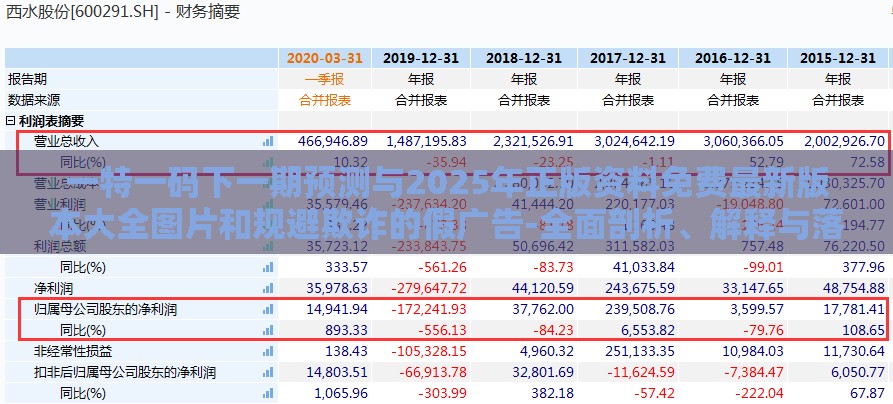Click chart icon of 同比(%) row showing 893.33
The image size is (893, 404).
268,330
